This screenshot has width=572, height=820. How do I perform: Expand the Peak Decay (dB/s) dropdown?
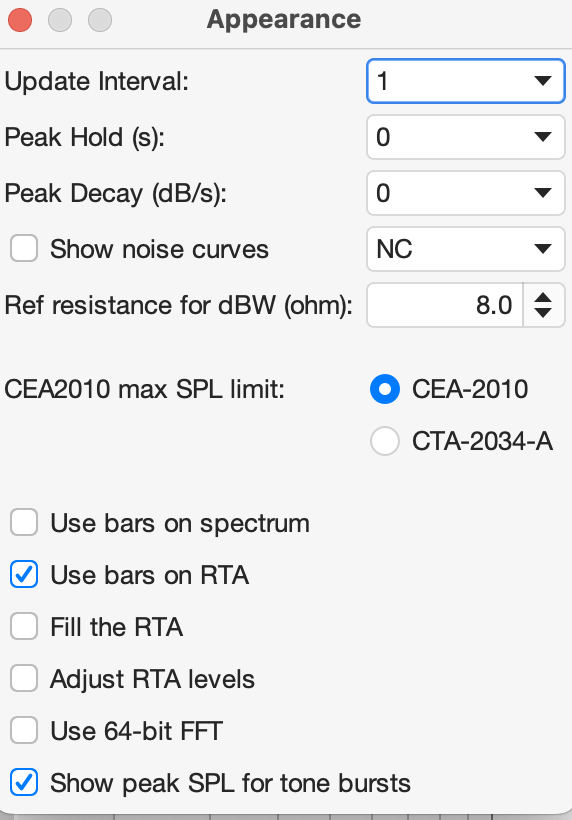click(x=465, y=193)
